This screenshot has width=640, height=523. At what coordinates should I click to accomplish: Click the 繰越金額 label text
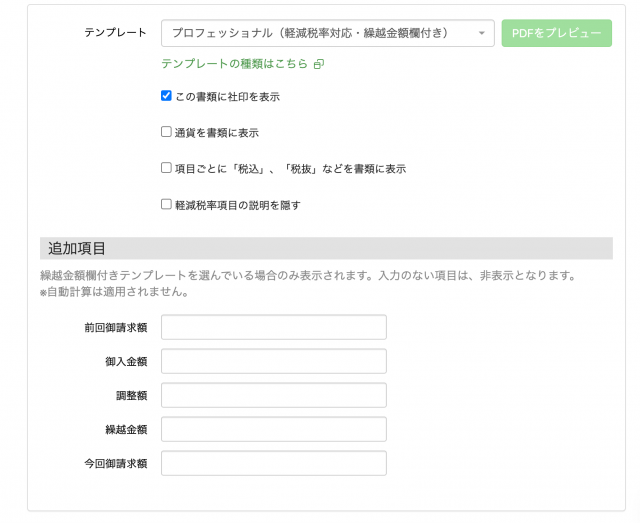[126, 430]
